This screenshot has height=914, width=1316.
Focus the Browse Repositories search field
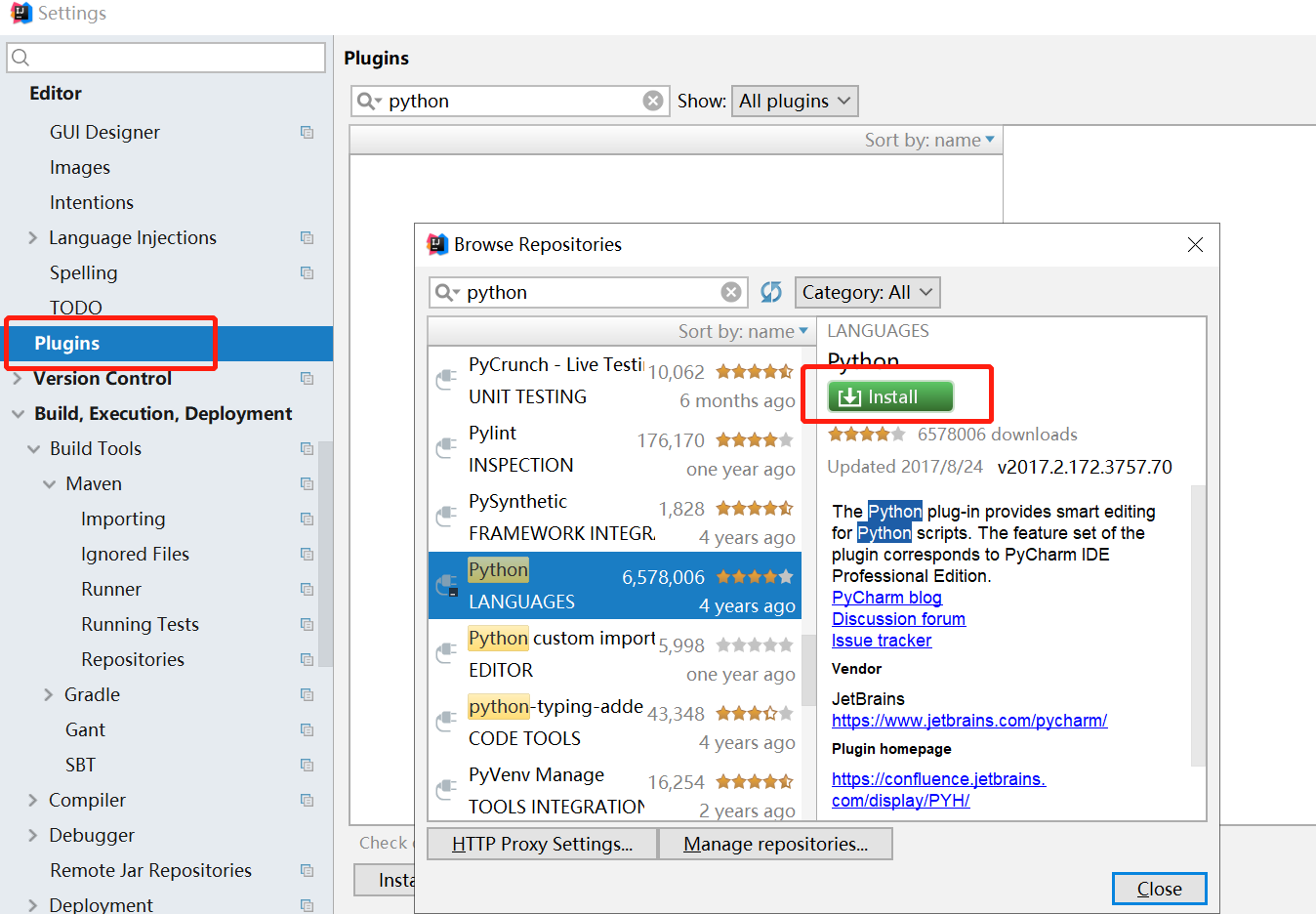tap(589, 292)
